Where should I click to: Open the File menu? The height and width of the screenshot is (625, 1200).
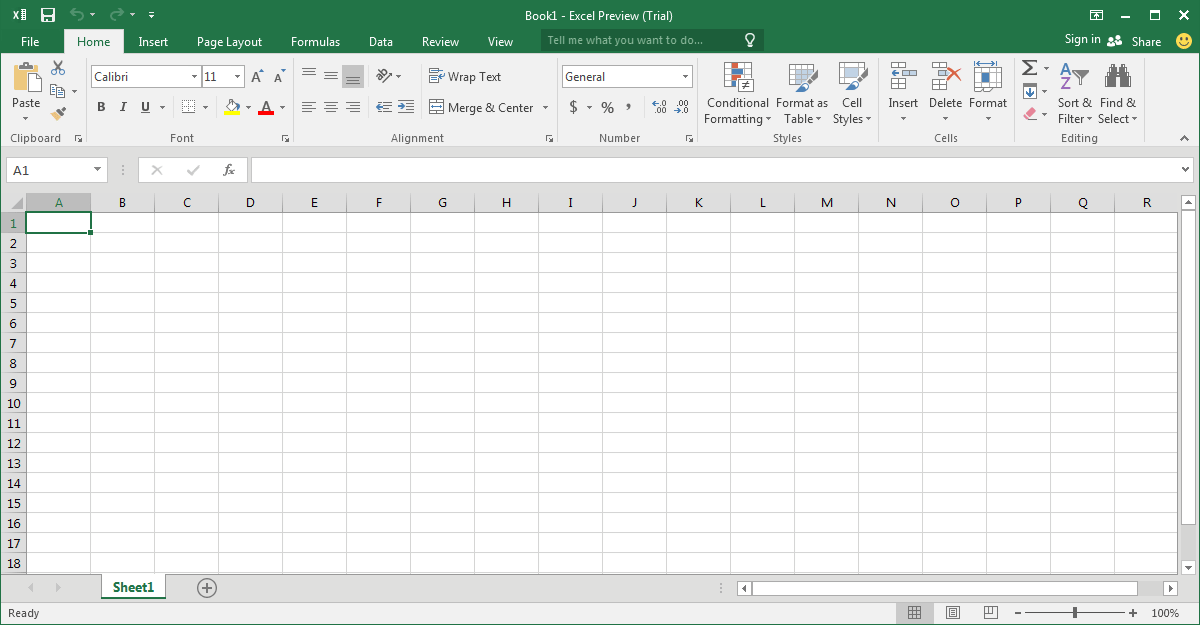point(30,42)
